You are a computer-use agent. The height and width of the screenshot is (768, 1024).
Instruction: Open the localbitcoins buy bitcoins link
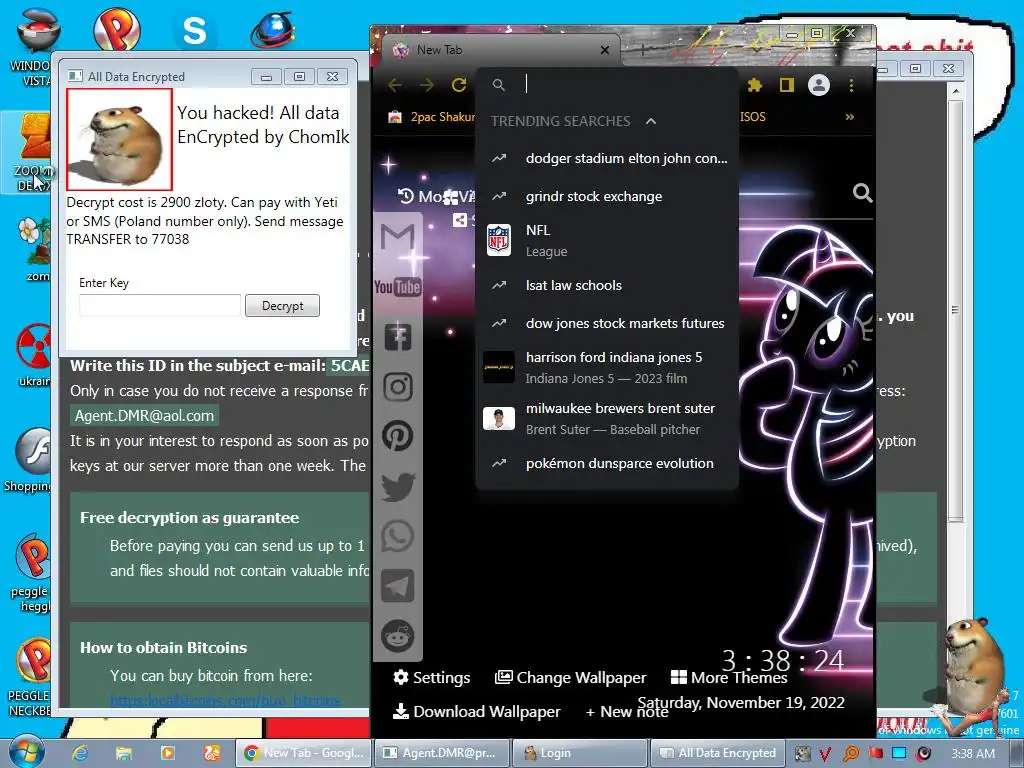coord(225,700)
